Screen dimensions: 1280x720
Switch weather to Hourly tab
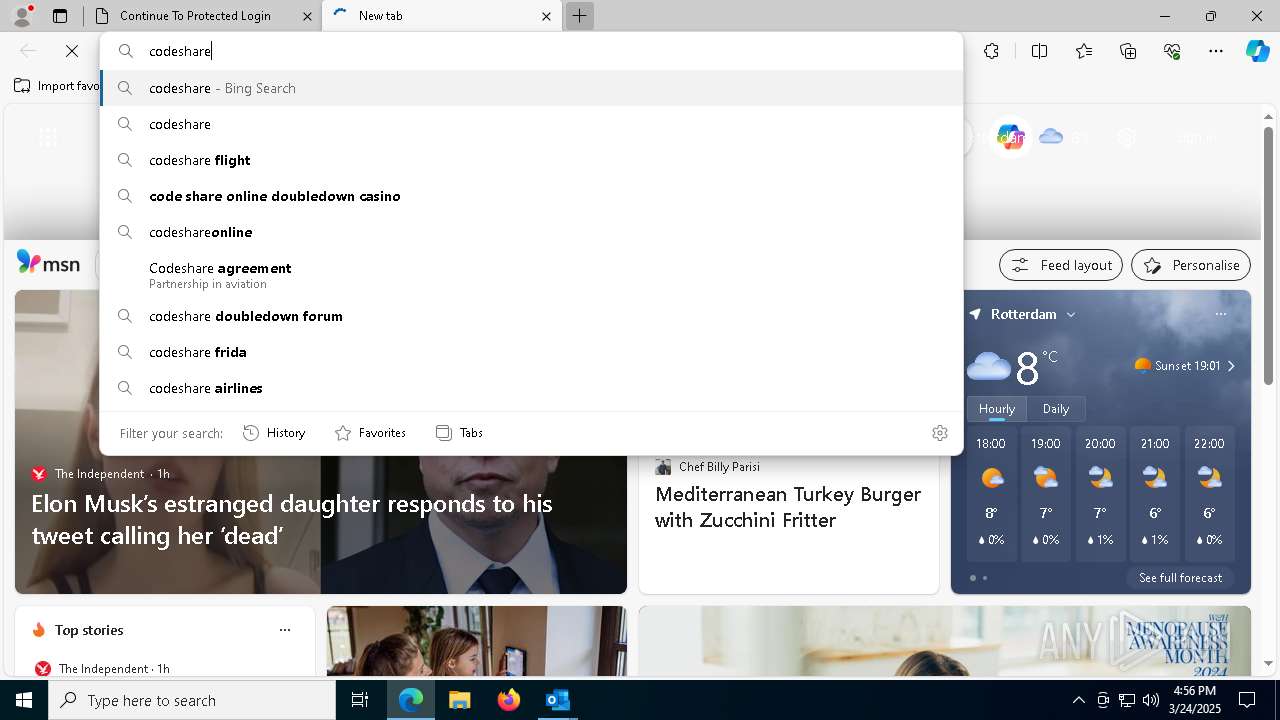[997, 408]
